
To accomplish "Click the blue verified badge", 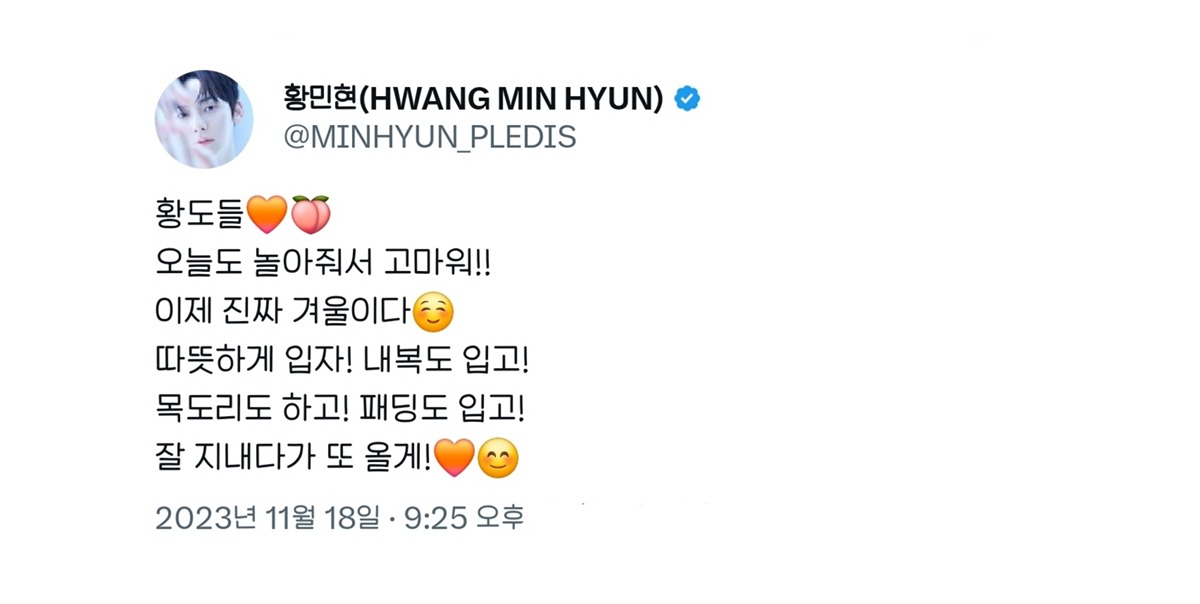I will [687, 98].
